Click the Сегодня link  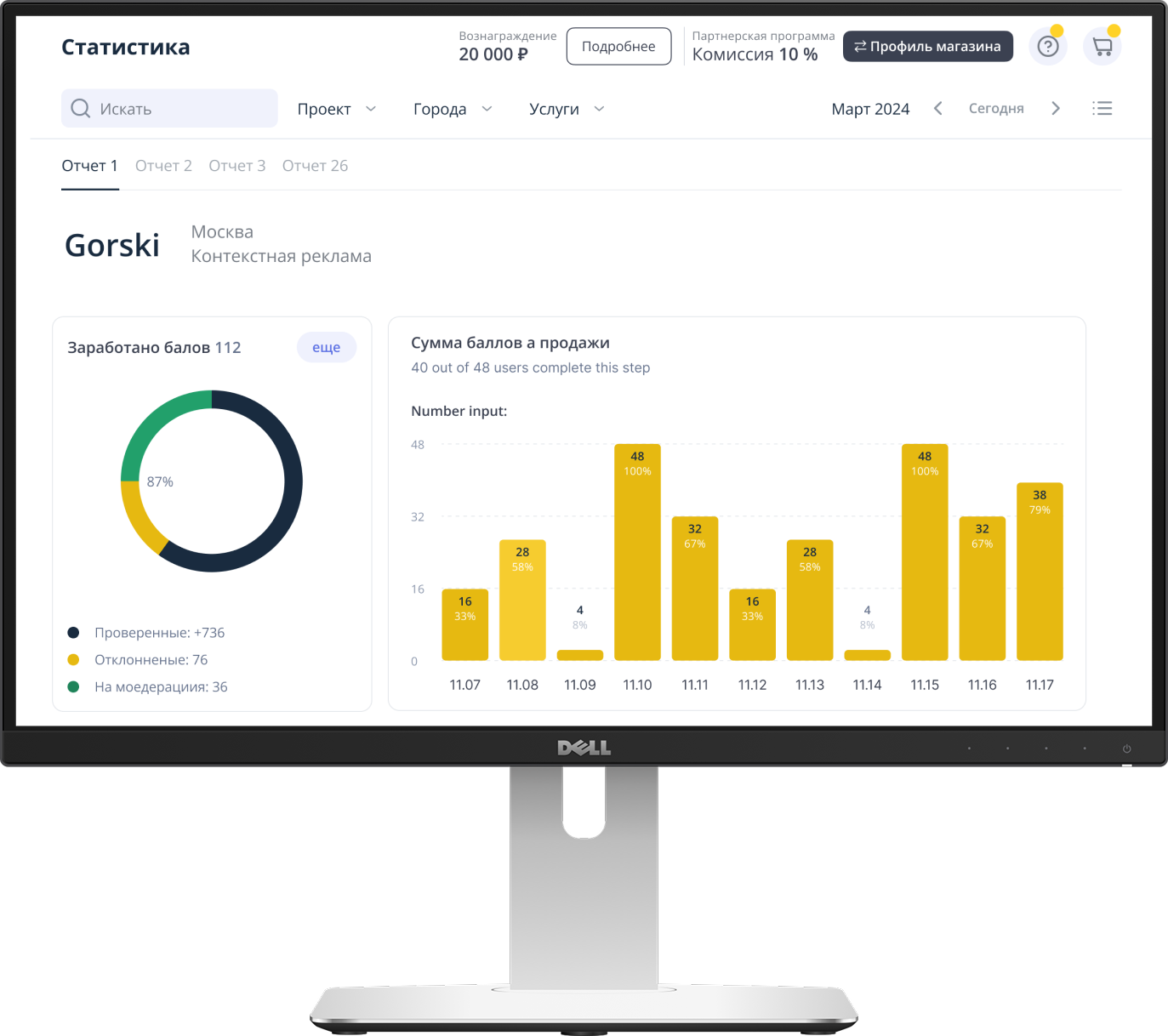pos(996,108)
